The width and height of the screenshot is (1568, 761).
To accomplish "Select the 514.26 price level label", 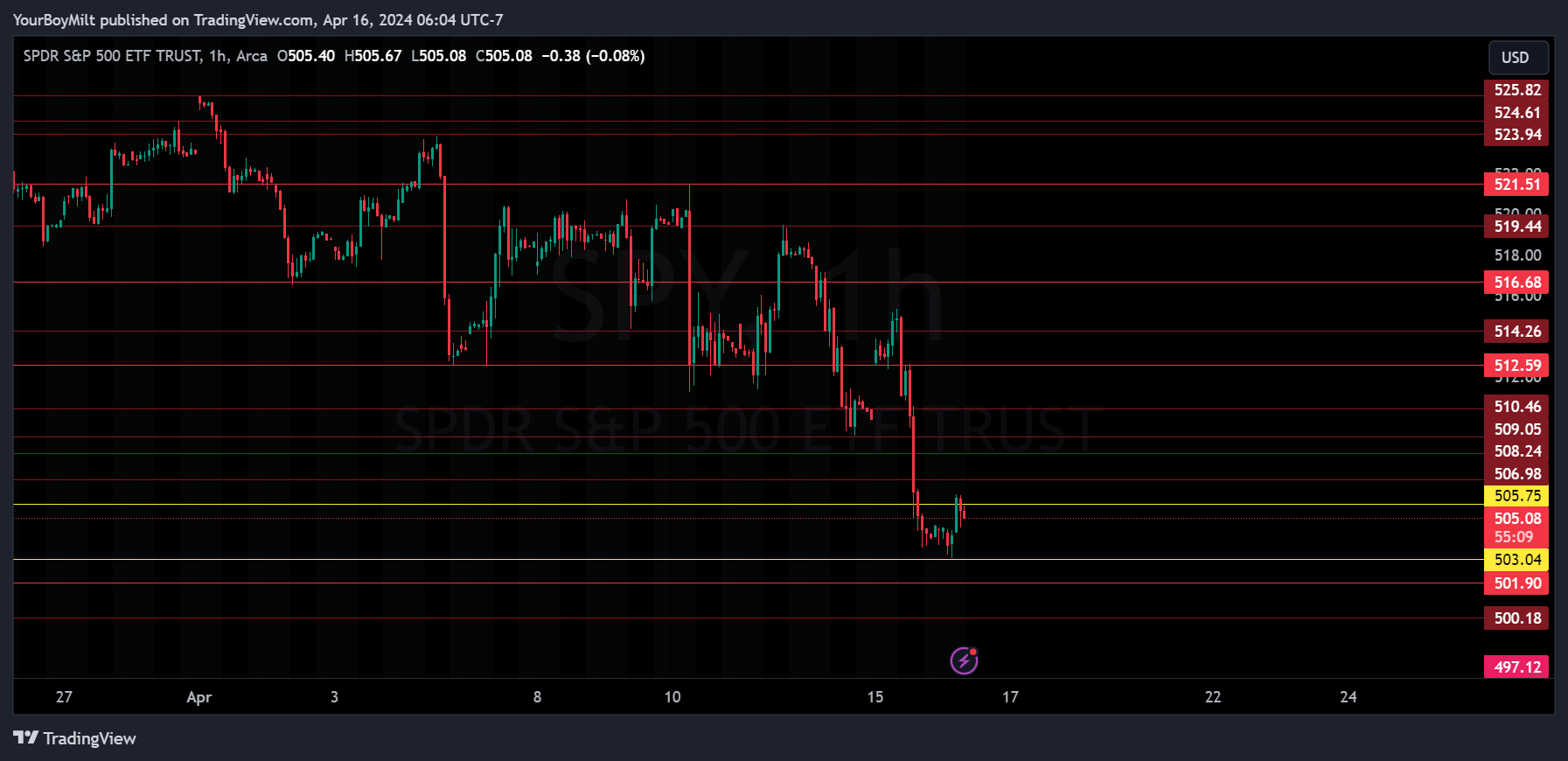I will click(x=1516, y=331).
